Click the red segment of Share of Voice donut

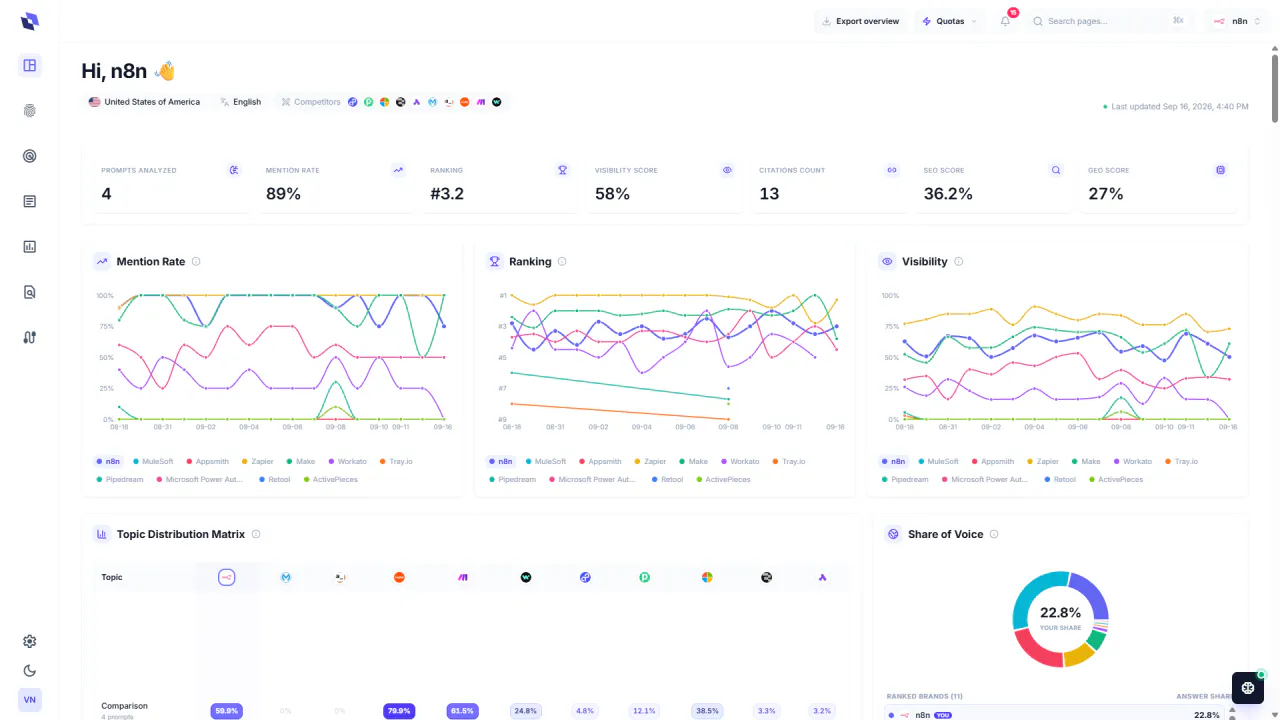tap(1035, 650)
